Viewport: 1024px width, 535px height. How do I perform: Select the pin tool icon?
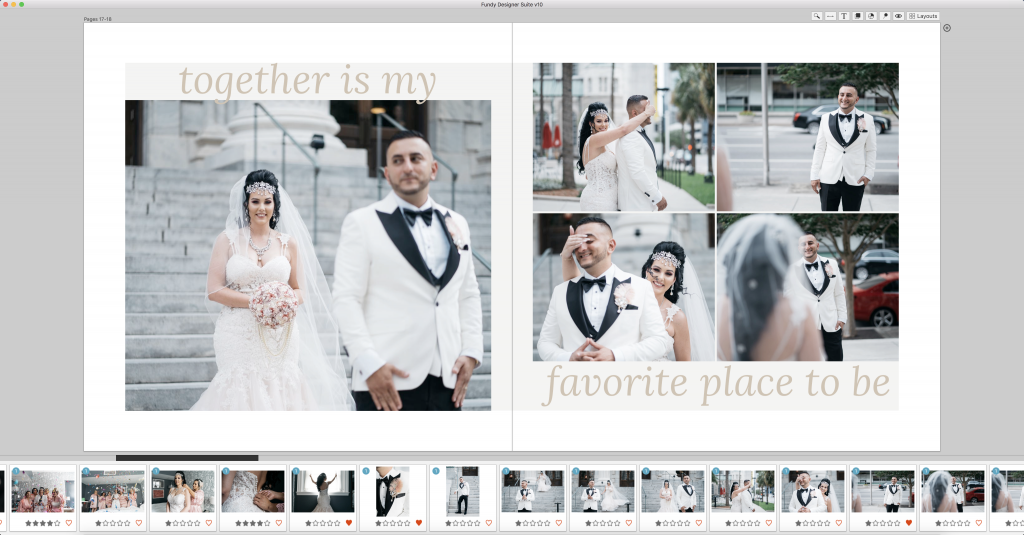point(885,16)
